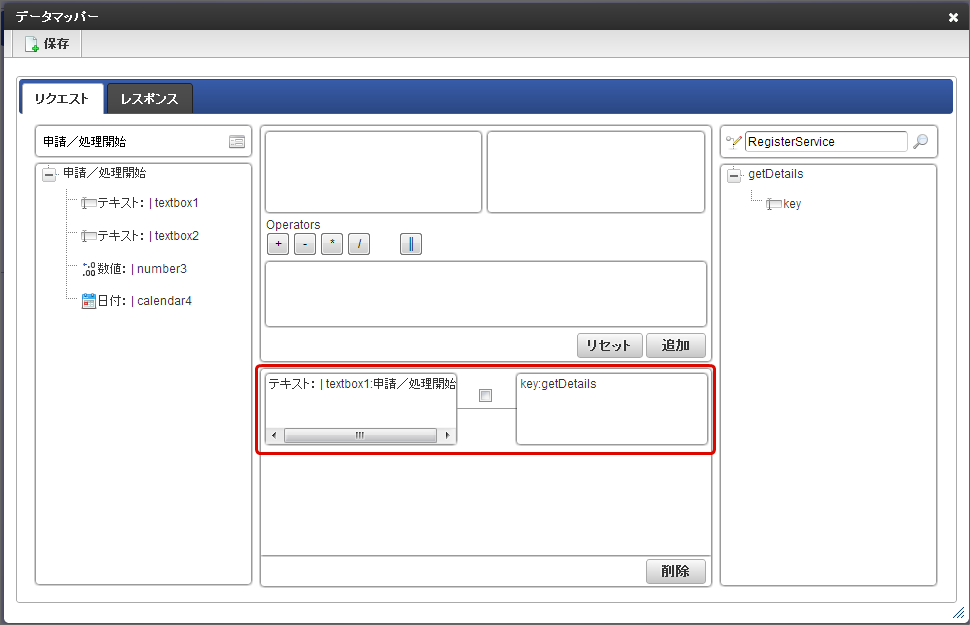Click the right empty target input box
The image size is (970, 625).
pos(596,172)
